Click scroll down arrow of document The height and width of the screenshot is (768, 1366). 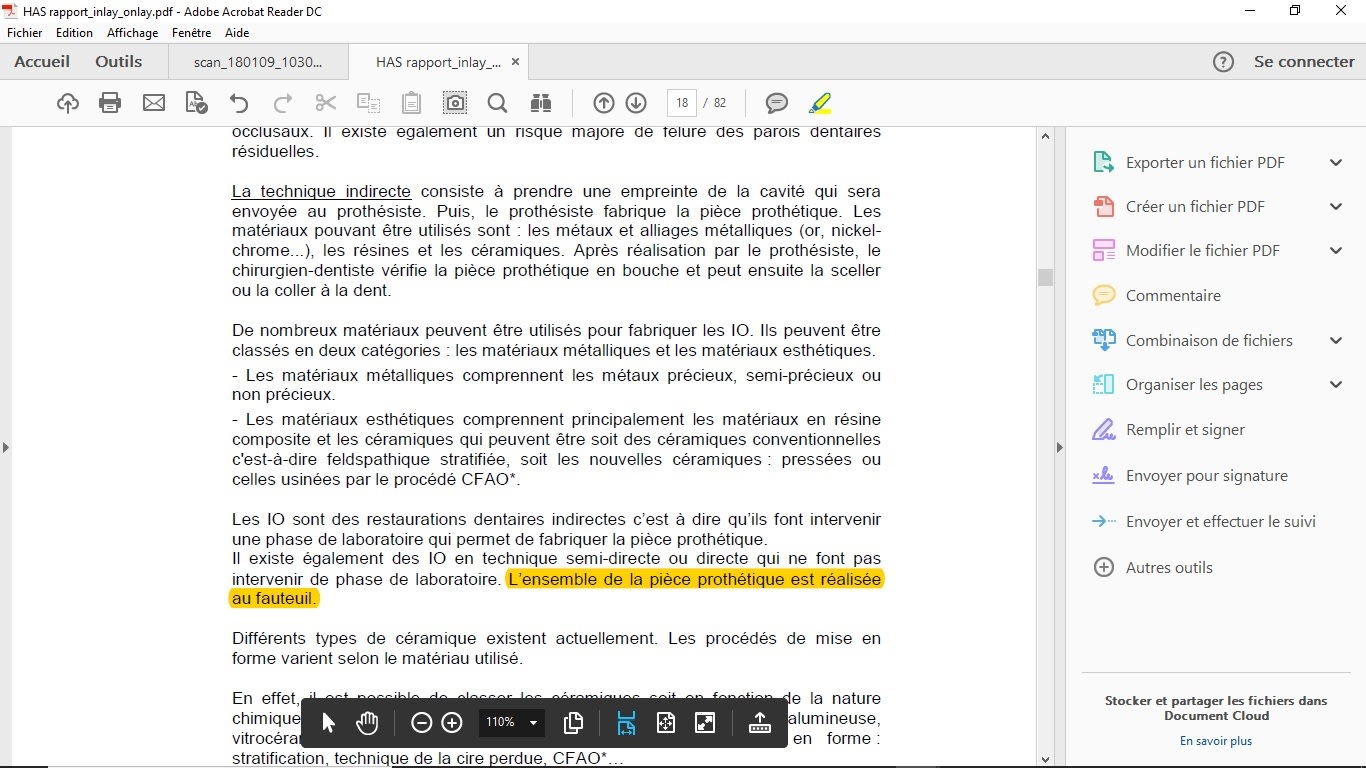click(1046, 759)
